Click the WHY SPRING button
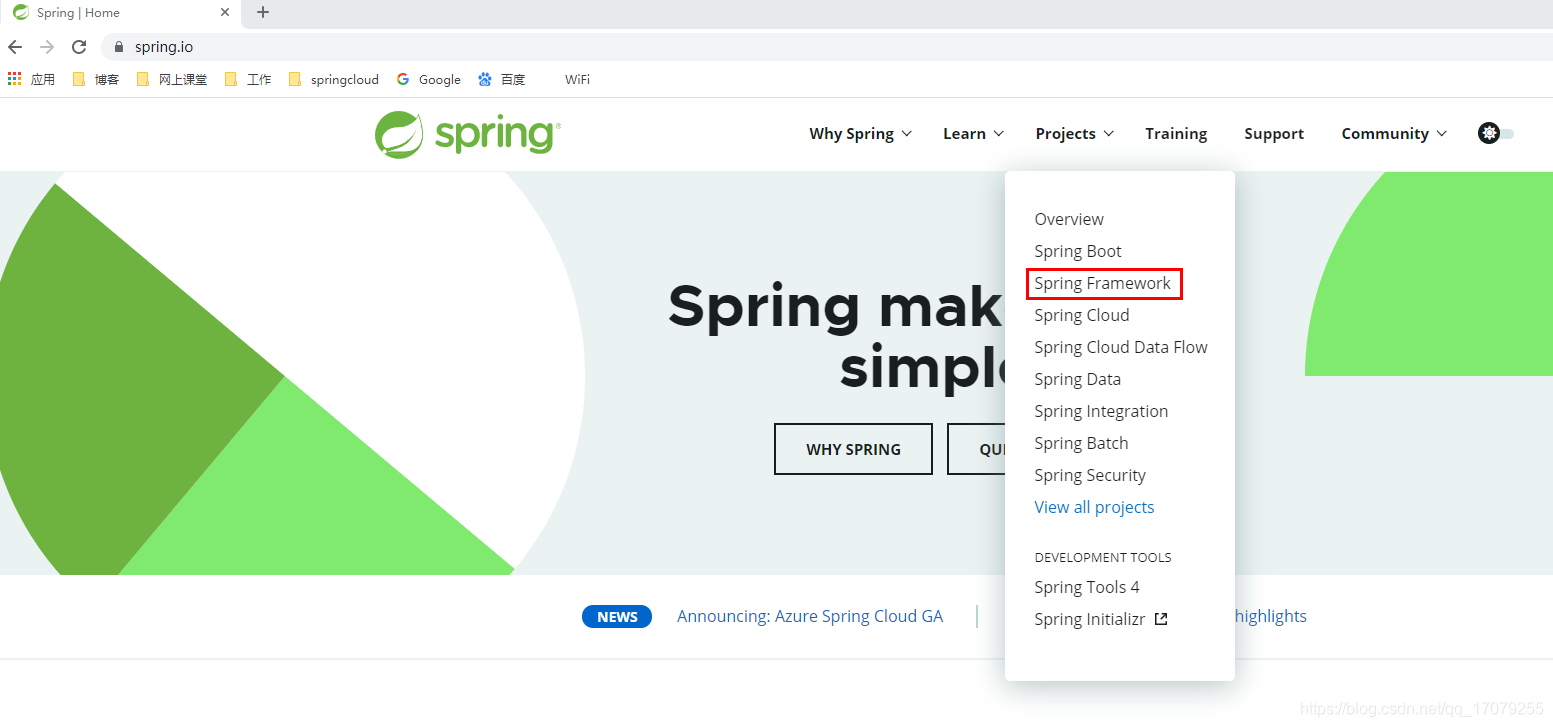The height and width of the screenshot is (727, 1553). coord(853,449)
